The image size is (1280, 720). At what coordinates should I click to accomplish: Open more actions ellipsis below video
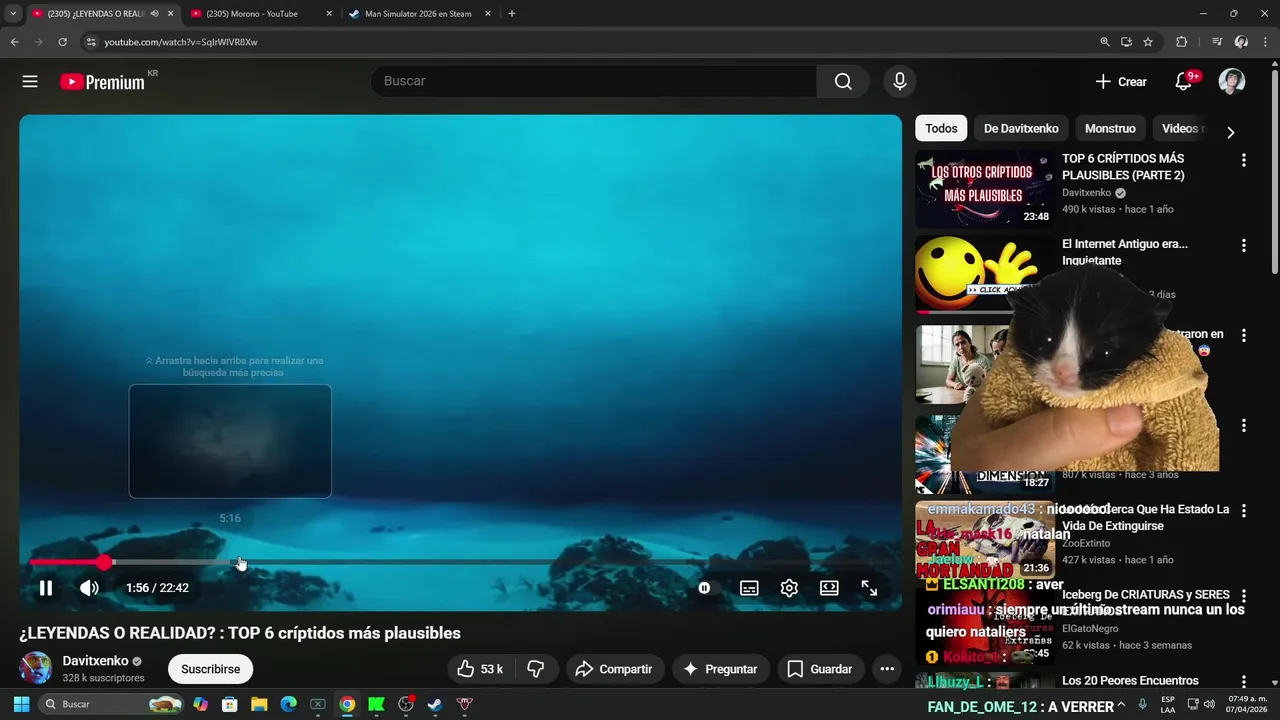887,669
